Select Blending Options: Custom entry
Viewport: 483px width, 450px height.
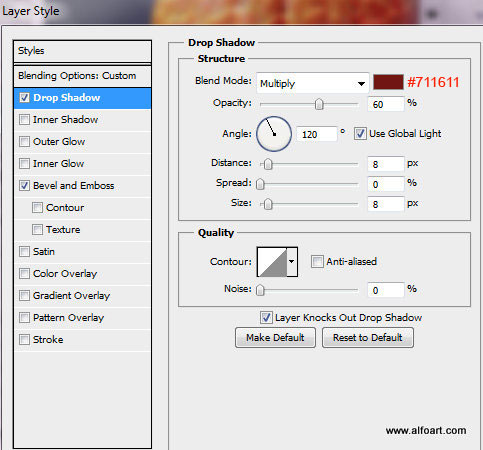83,76
